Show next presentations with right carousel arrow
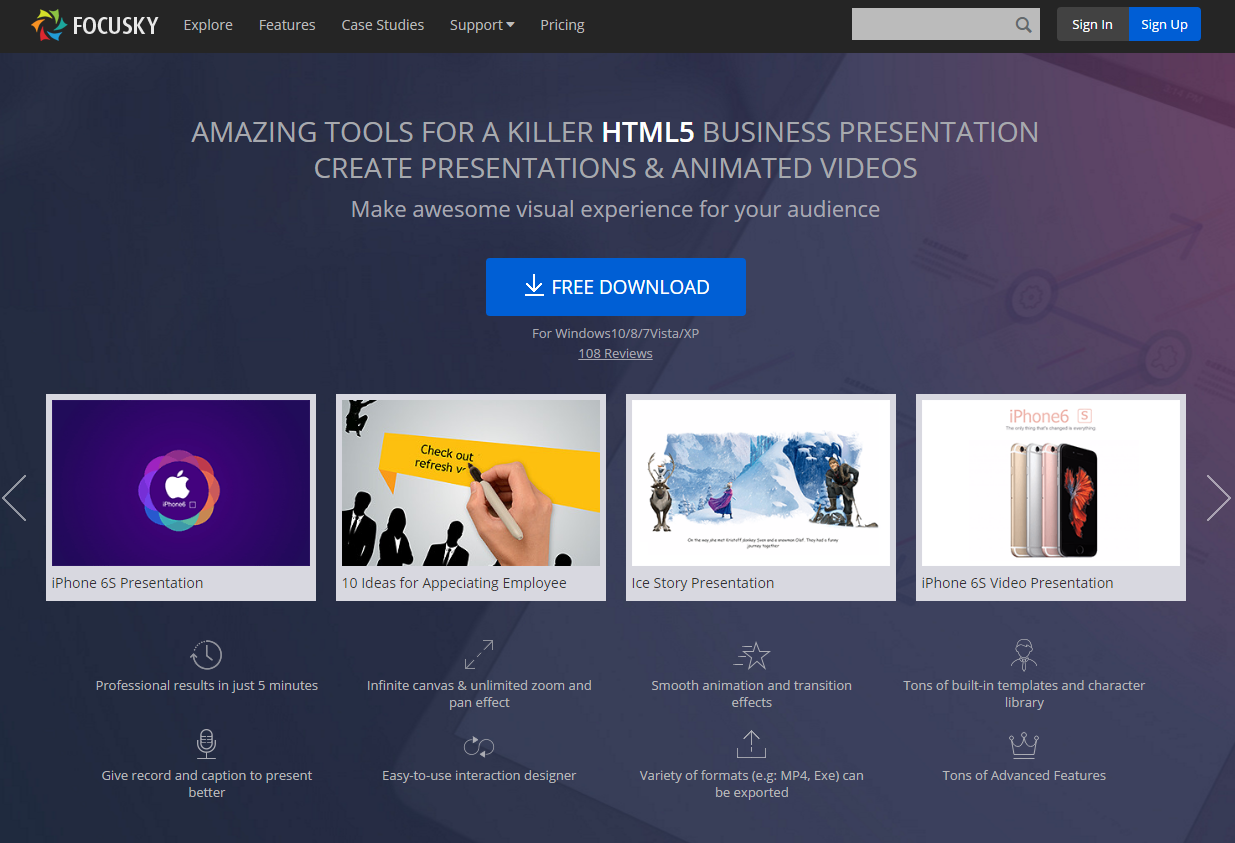The image size is (1235, 843). pyautogui.click(x=1218, y=498)
